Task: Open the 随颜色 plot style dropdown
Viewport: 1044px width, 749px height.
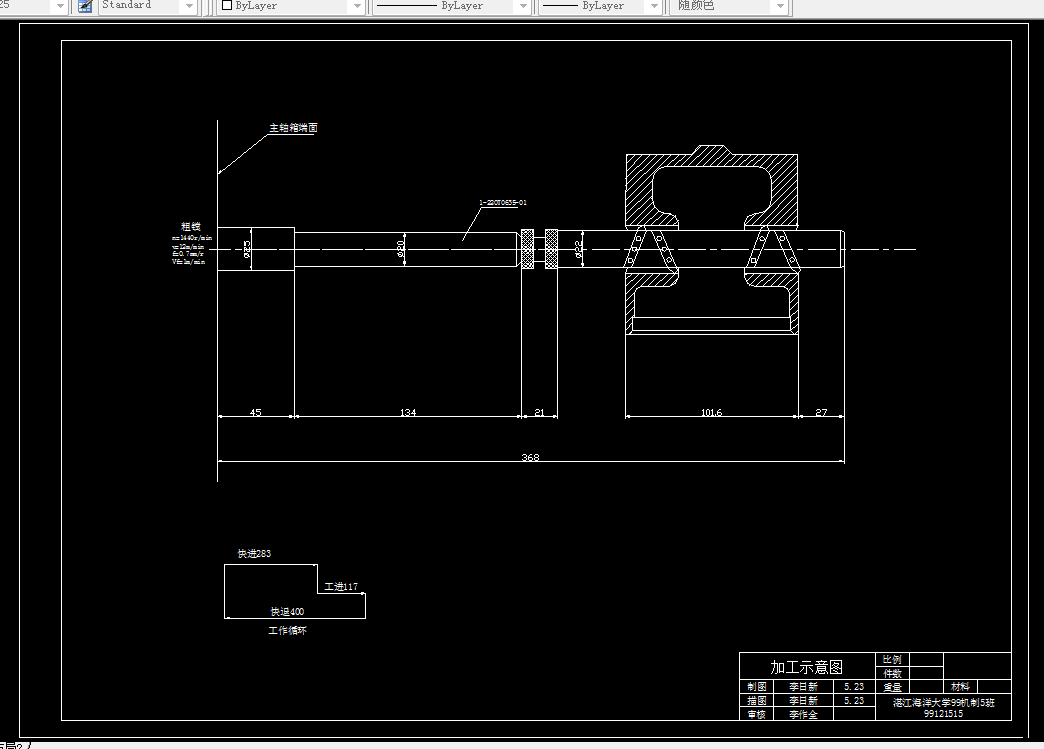Action: (x=780, y=6)
